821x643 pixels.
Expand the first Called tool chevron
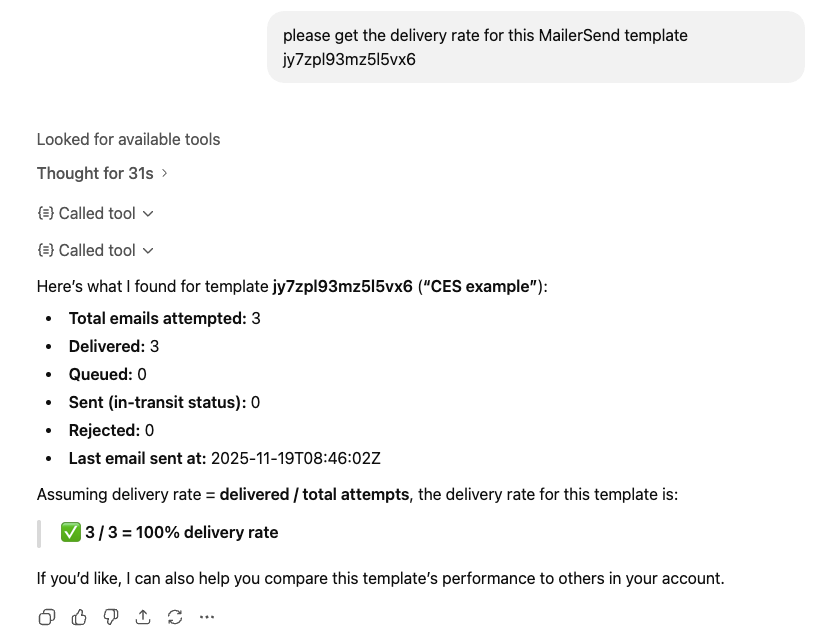[x=148, y=213]
